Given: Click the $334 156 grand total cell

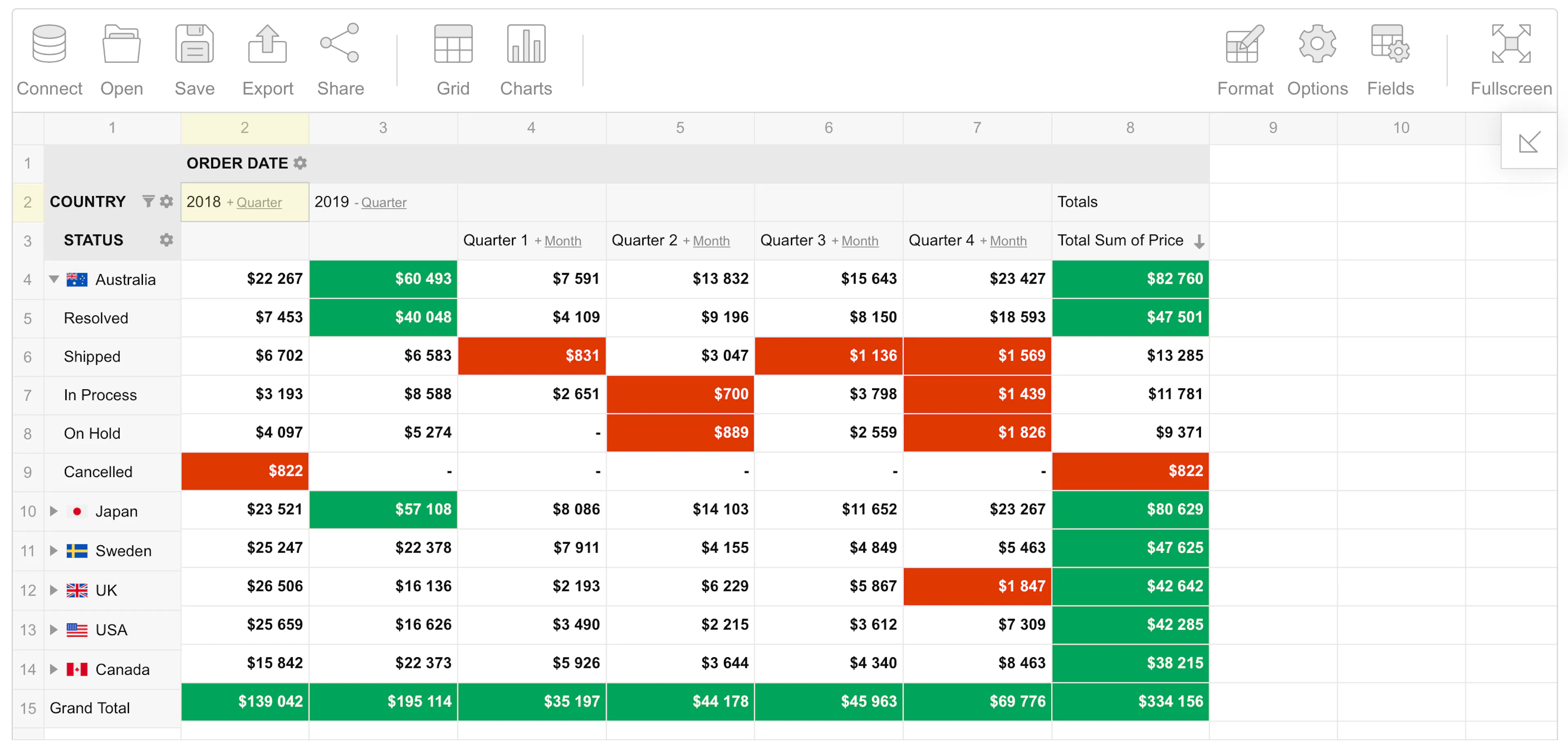Looking at the screenshot, I should click(x=1130, y=701).
